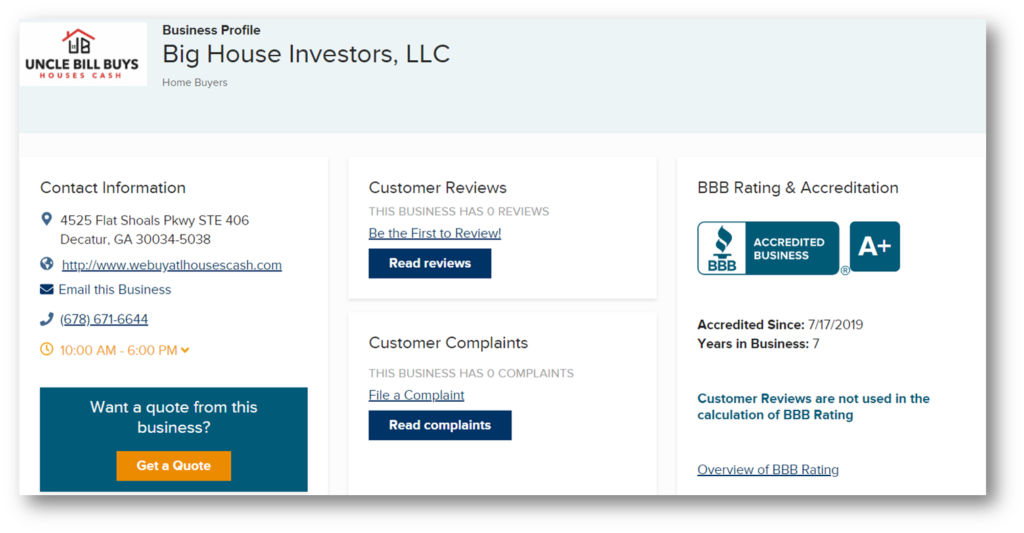Image resolution: width=1024 pixels, height=533 pixels.
Task: Call phone number (678) 671-6644
Action: pyautogui.click(x=104, y=320)
